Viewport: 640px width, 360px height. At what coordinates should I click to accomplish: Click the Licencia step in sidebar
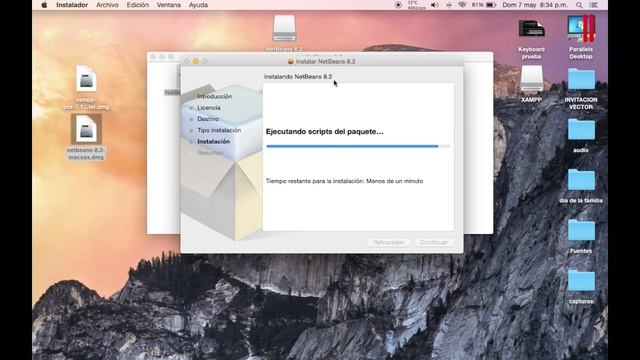pos(209,108)
